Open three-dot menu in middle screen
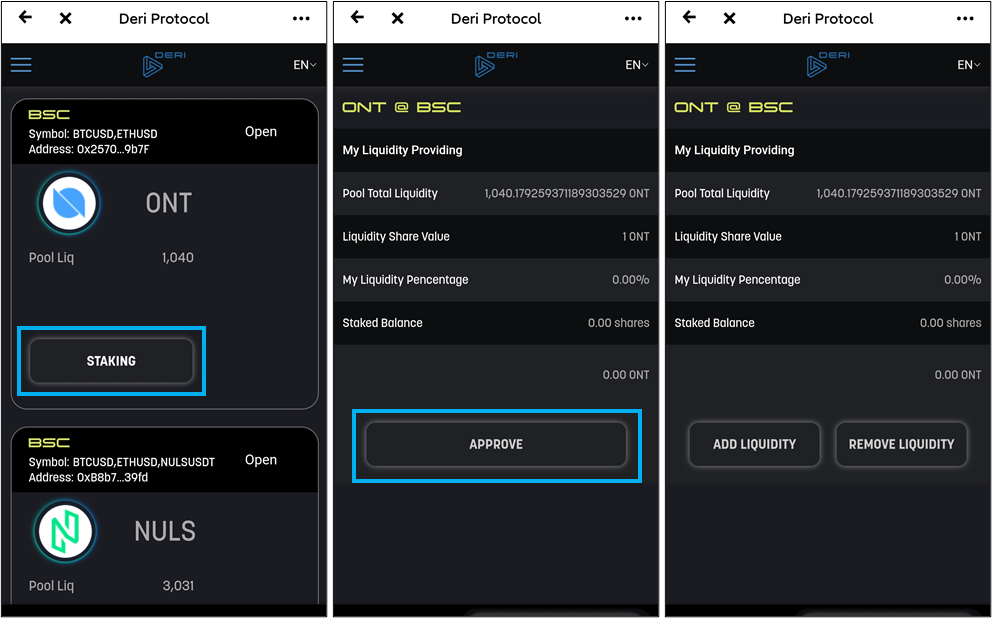Image resolution: width=992 pixels, height=618 pixels. (633, 18)
